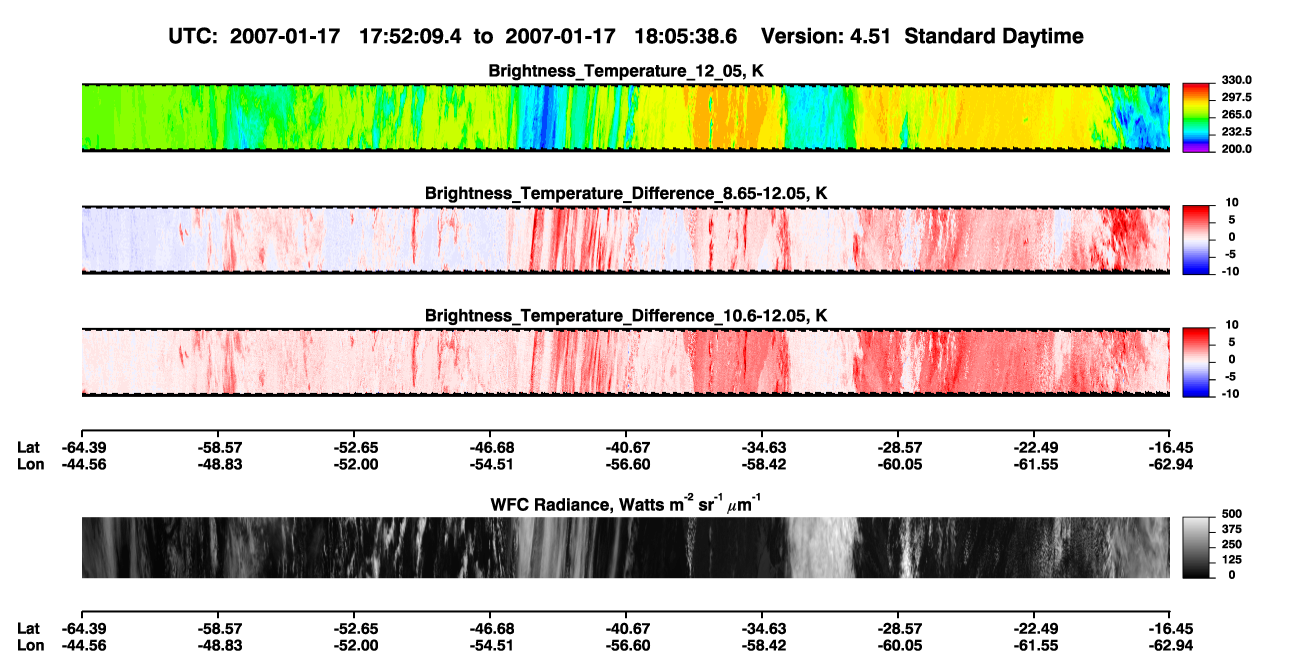
Task: Click the rainbow colorbar for Brightness_Temperature_12_05
Action: pos(1197,117)
